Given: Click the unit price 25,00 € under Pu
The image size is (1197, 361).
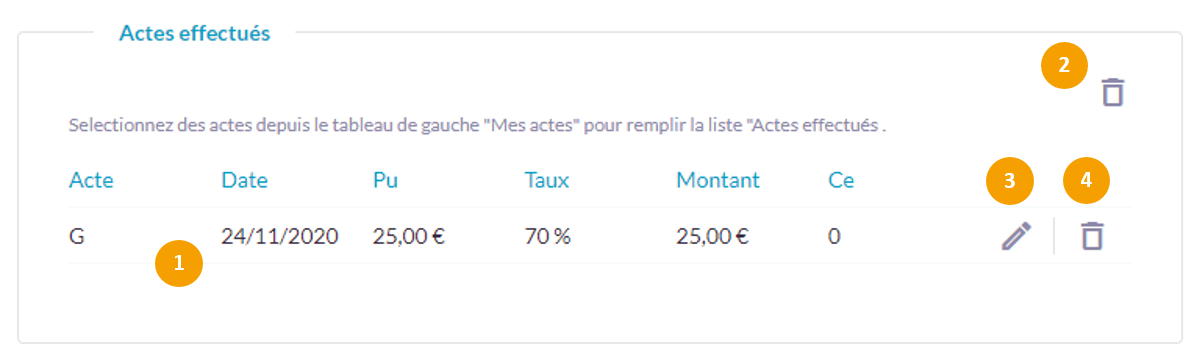Looking at the screenshot, I should click(x=409, y=236).
